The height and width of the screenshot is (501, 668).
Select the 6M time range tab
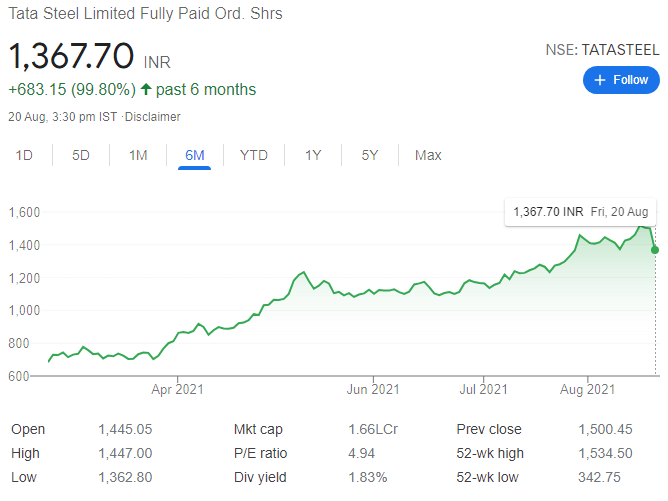(x=195, y=155)
